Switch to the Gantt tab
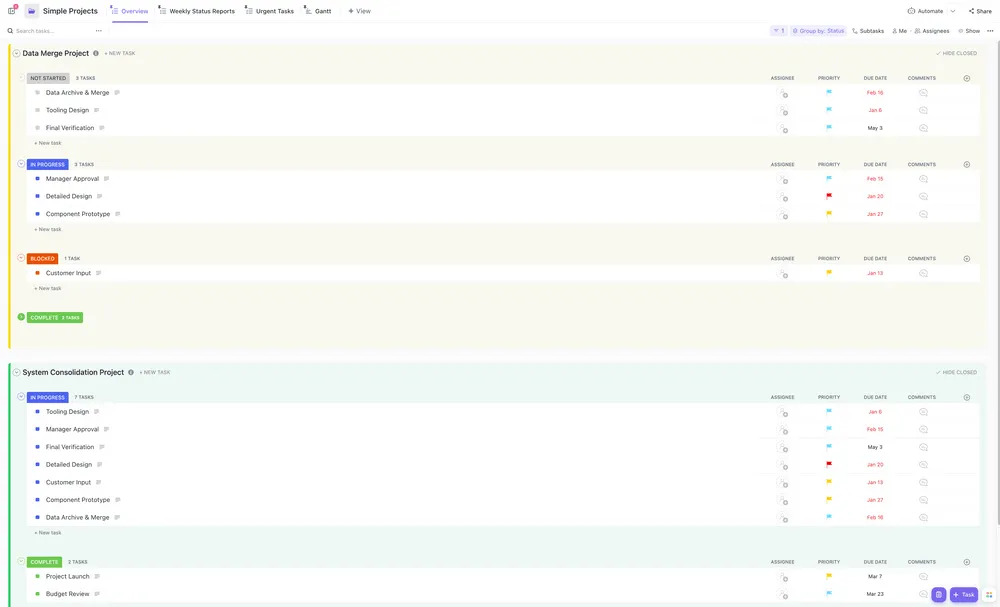The height and width of the screenshot is (607, 1000). pyautogui.click(x=318, y=11)
